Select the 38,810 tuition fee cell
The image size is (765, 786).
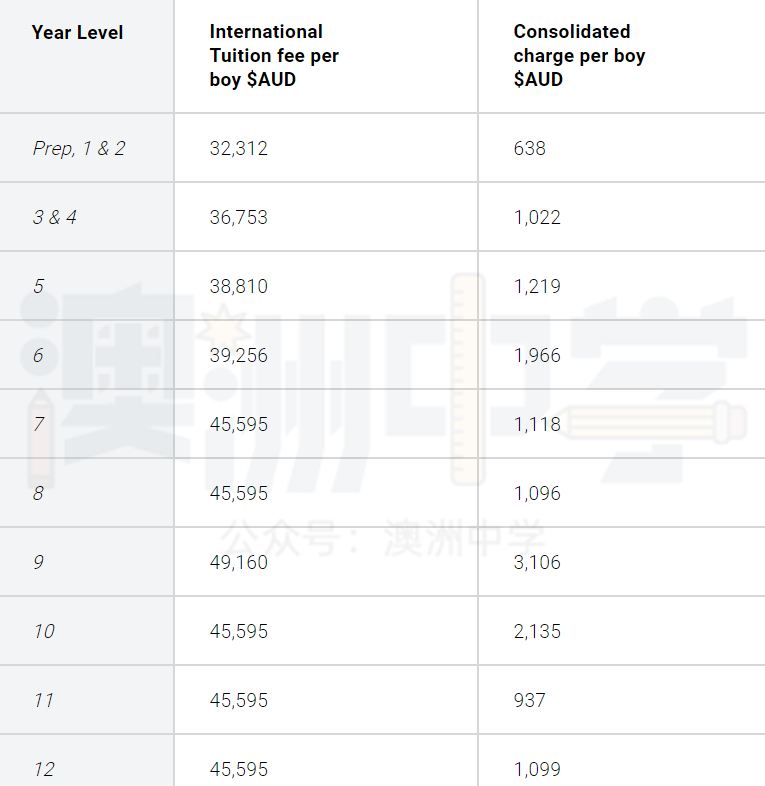point(239,286)
